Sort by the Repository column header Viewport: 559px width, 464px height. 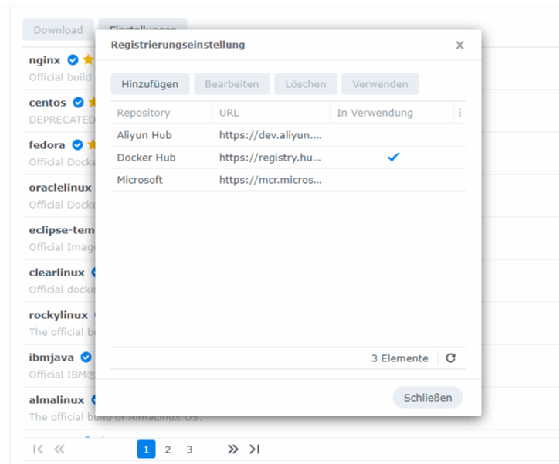(x=161, y=113)
